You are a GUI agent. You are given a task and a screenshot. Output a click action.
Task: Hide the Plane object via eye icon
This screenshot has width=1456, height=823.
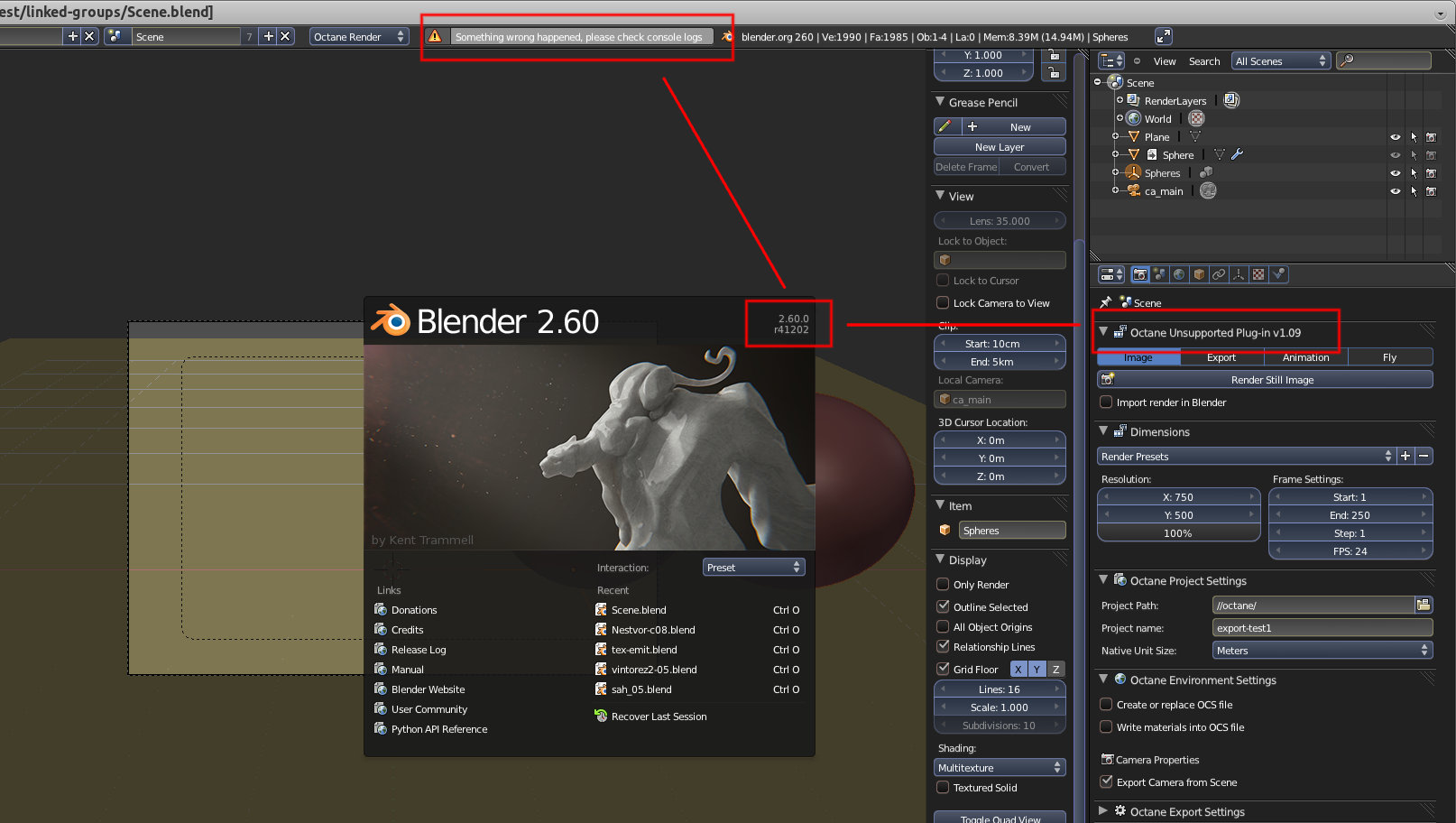1396,137
